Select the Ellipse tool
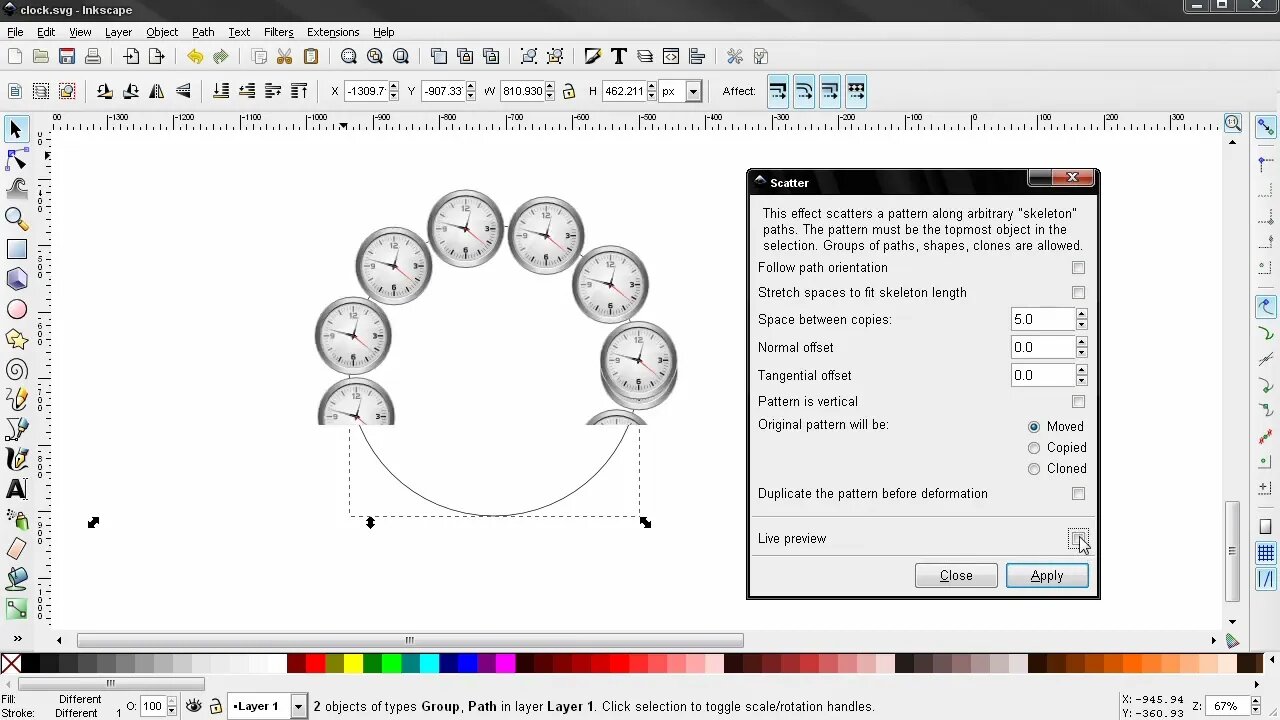 pyautogui.click(x=16, y=310)
